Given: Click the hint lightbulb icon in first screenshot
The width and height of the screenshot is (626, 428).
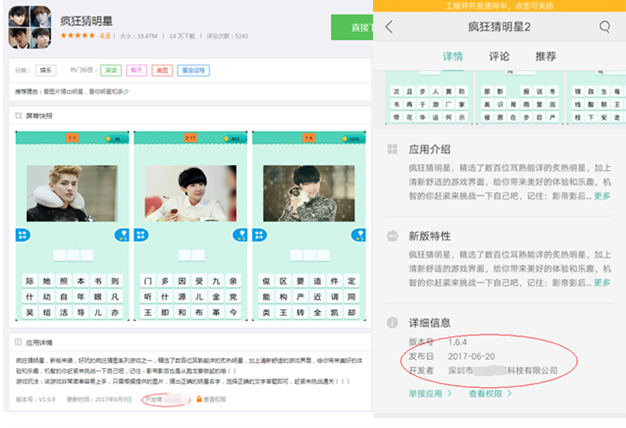Looking at the screenshot, I should (x=122, y=234).
